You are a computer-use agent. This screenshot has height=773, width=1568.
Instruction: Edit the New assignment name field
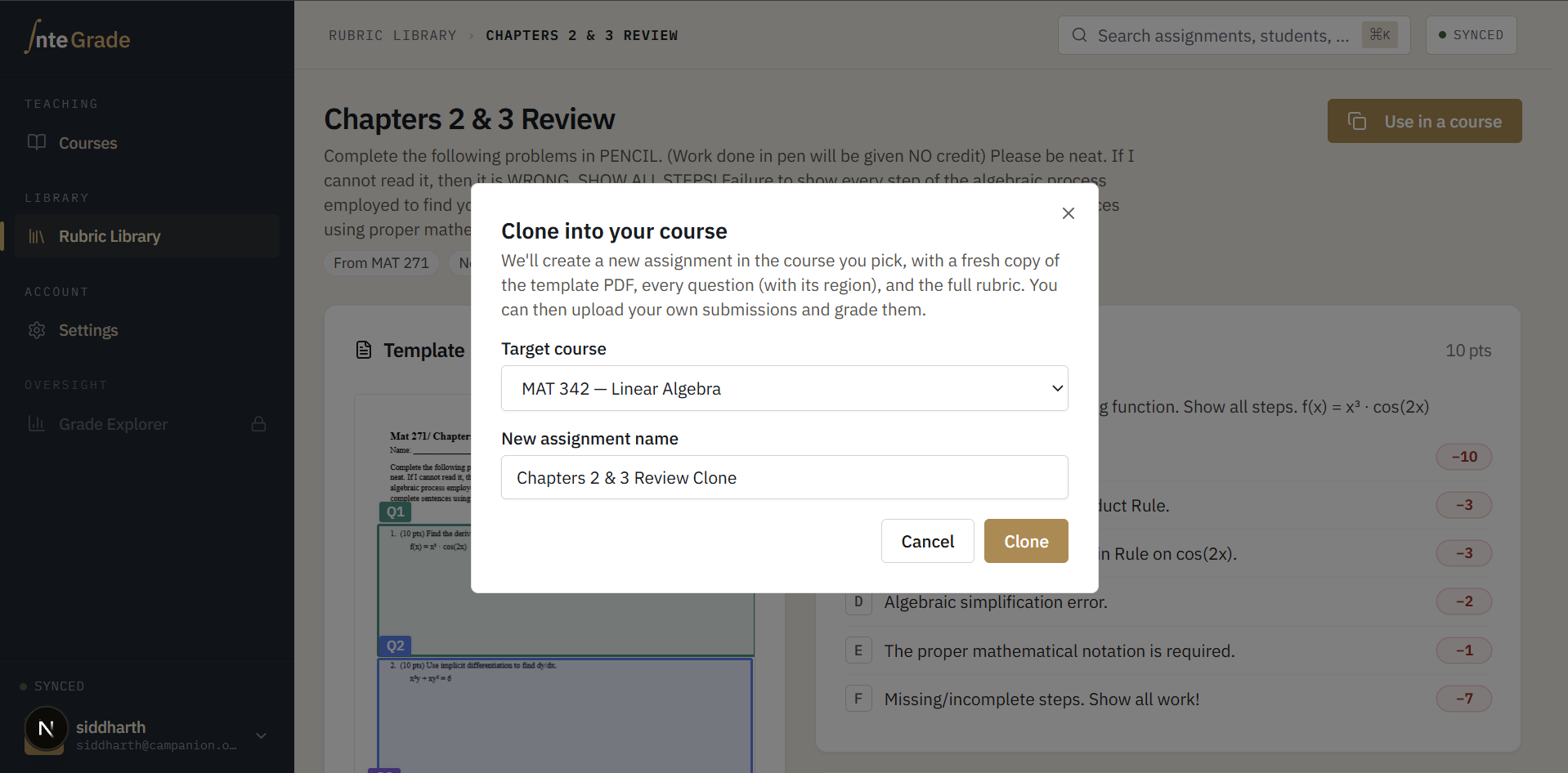pyautogui.click(x=784, y=477)
